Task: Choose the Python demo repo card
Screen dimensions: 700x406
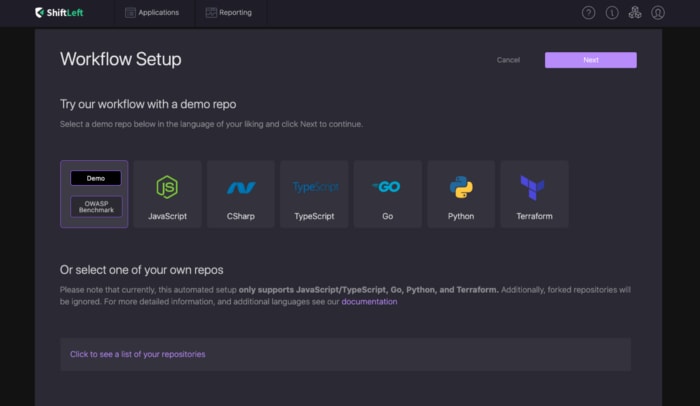Action: [x=461, y=194]
